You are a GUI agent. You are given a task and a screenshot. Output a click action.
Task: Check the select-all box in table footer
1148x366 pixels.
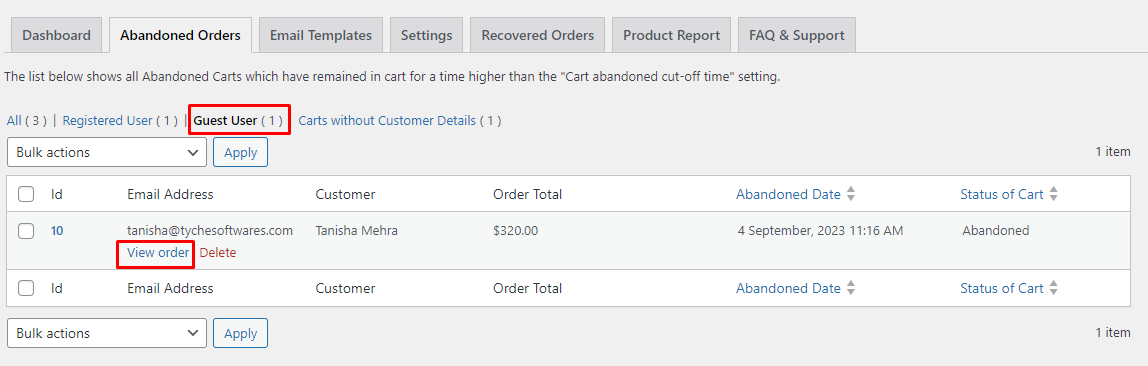pos(26,288)
